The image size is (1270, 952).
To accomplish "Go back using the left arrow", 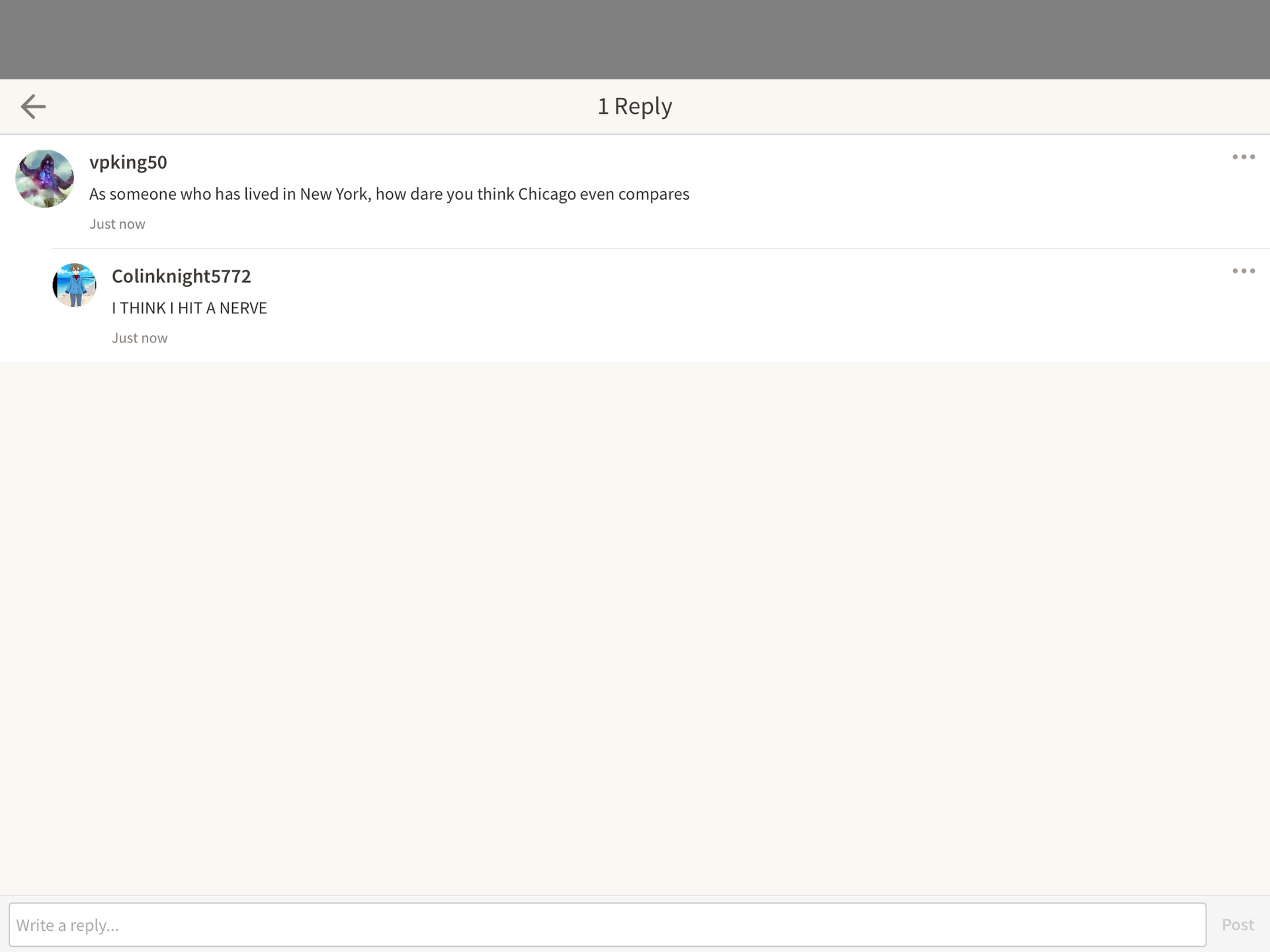I will (x=33, y=106).
